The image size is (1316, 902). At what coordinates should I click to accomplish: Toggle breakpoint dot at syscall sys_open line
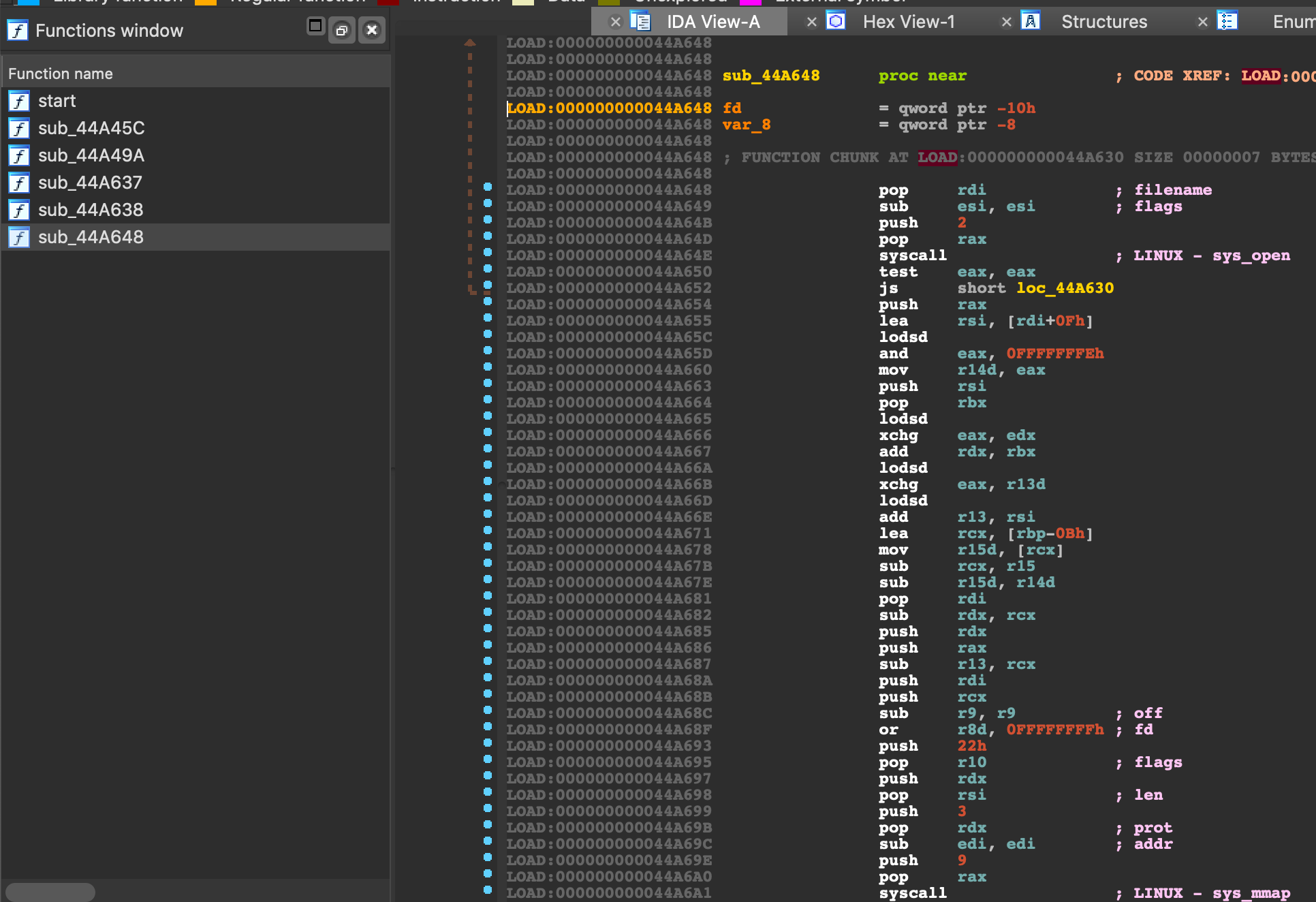tap(488, 252)
